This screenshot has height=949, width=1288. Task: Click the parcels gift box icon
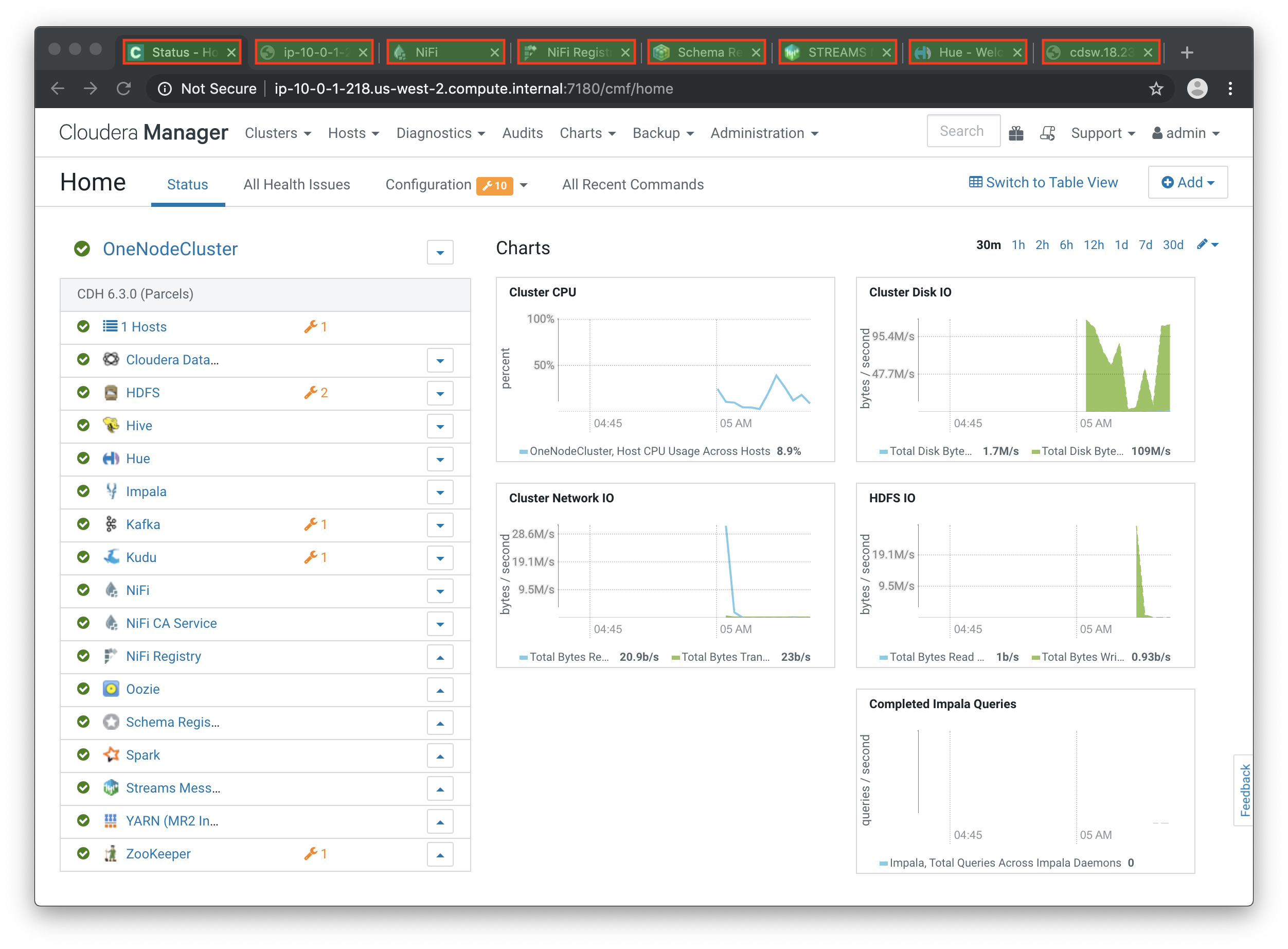click(1016, 133)
